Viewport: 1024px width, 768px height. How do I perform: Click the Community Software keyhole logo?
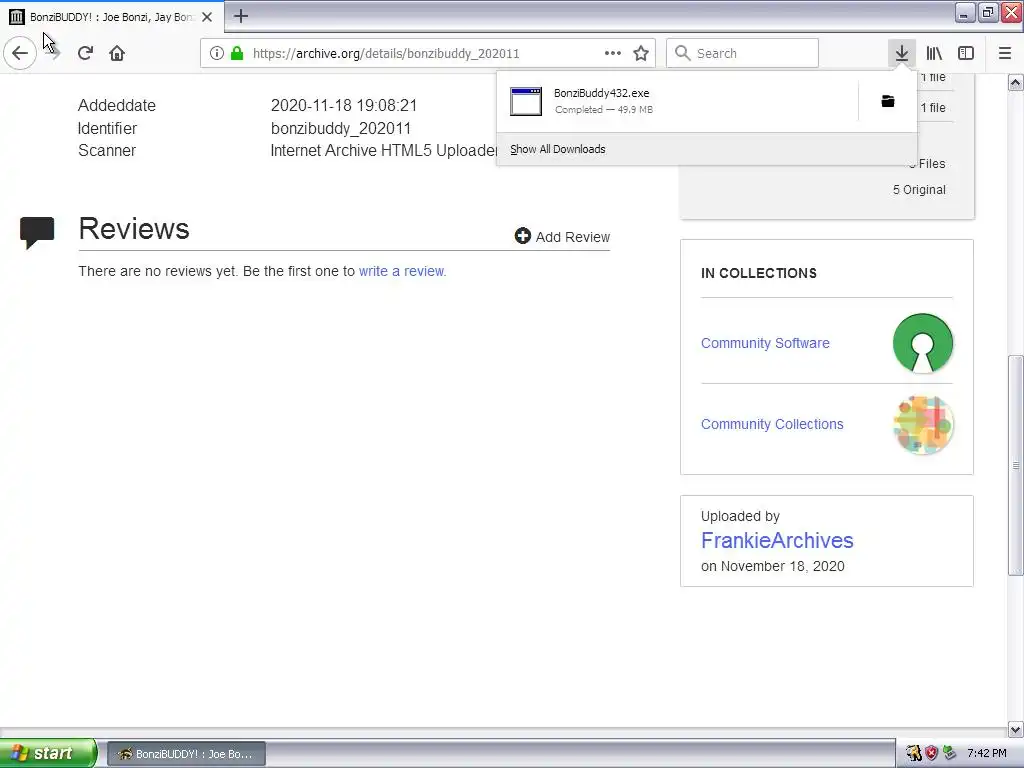[x=922, y=343]
